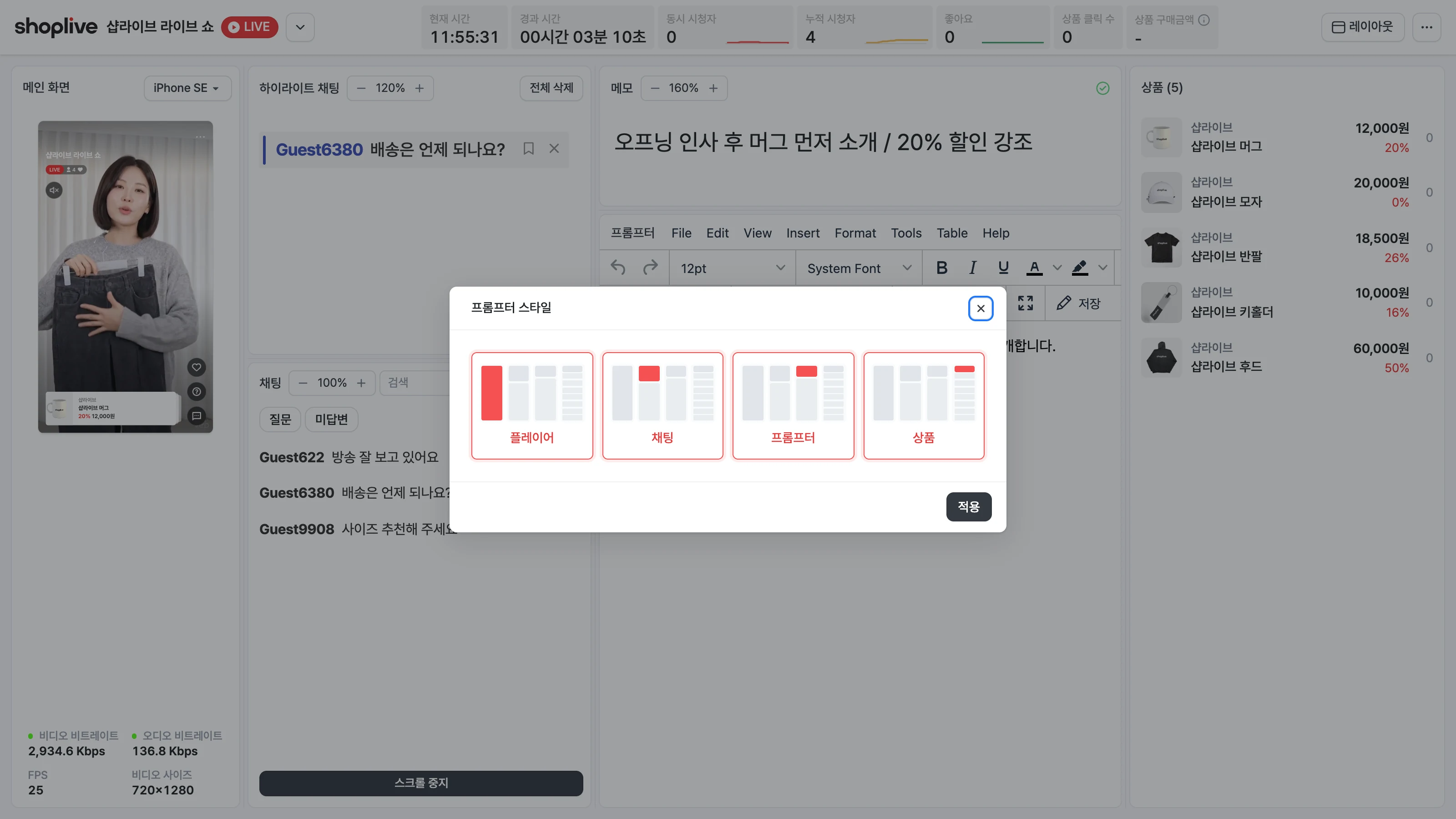Open the Table menu in prompter
Image resolution: width=1456 pixels, height=819 pixels.
click(952, 233)
